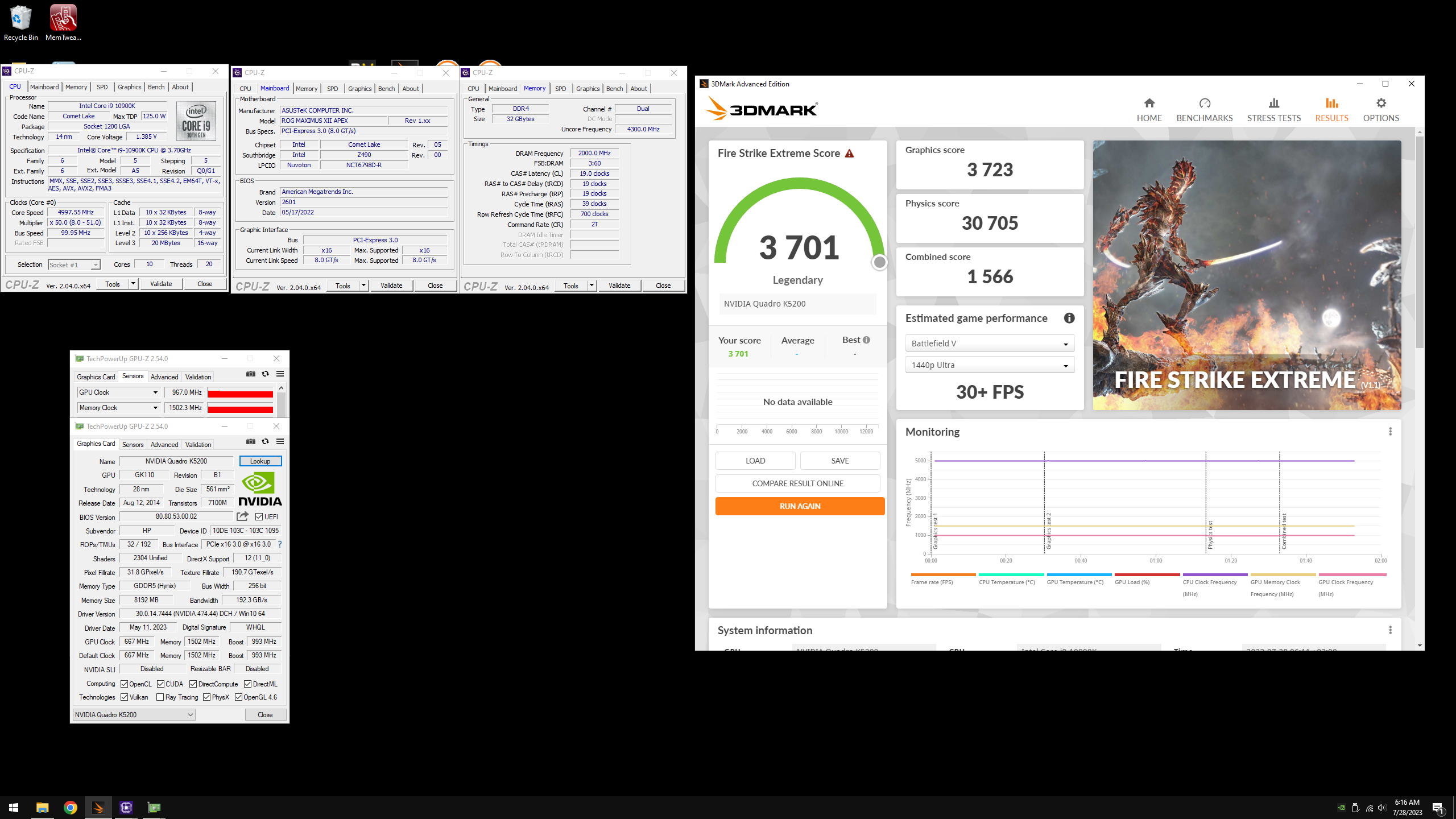Toggle CUDA checkbox
The height and width of the screenshot is (819, 1456).
[160, 684]
